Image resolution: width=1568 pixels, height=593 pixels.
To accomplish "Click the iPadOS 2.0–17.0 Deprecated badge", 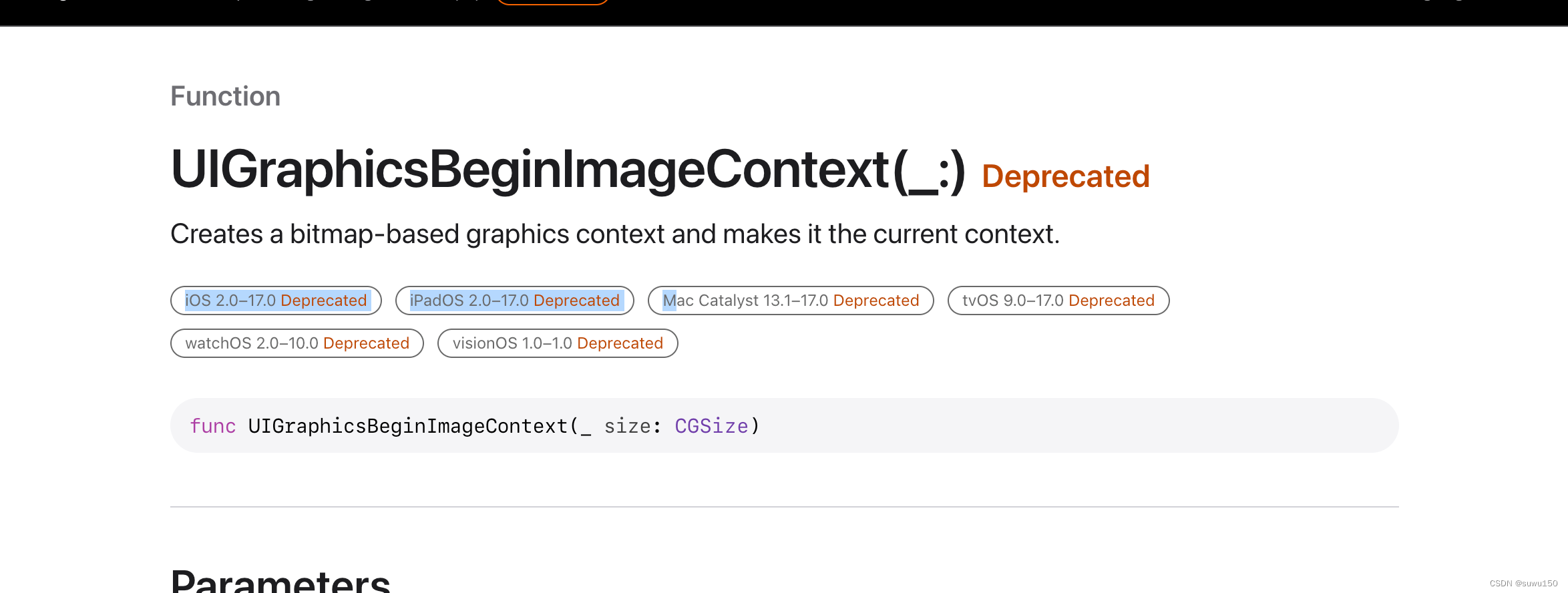I will click(x=515, y=301).
